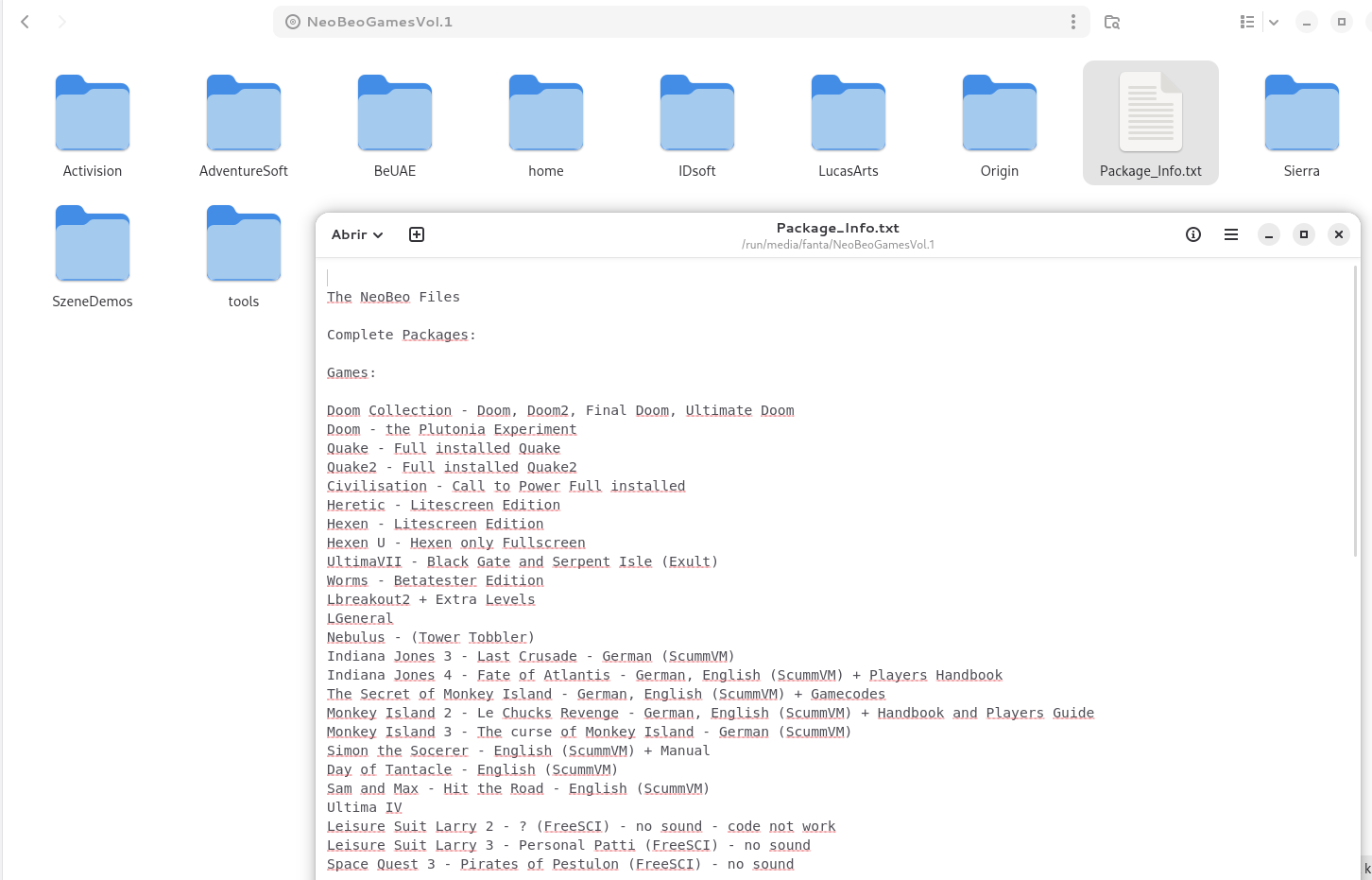Click the NeoBeoGamesVol.1 path bar

(x=661, y=22)
